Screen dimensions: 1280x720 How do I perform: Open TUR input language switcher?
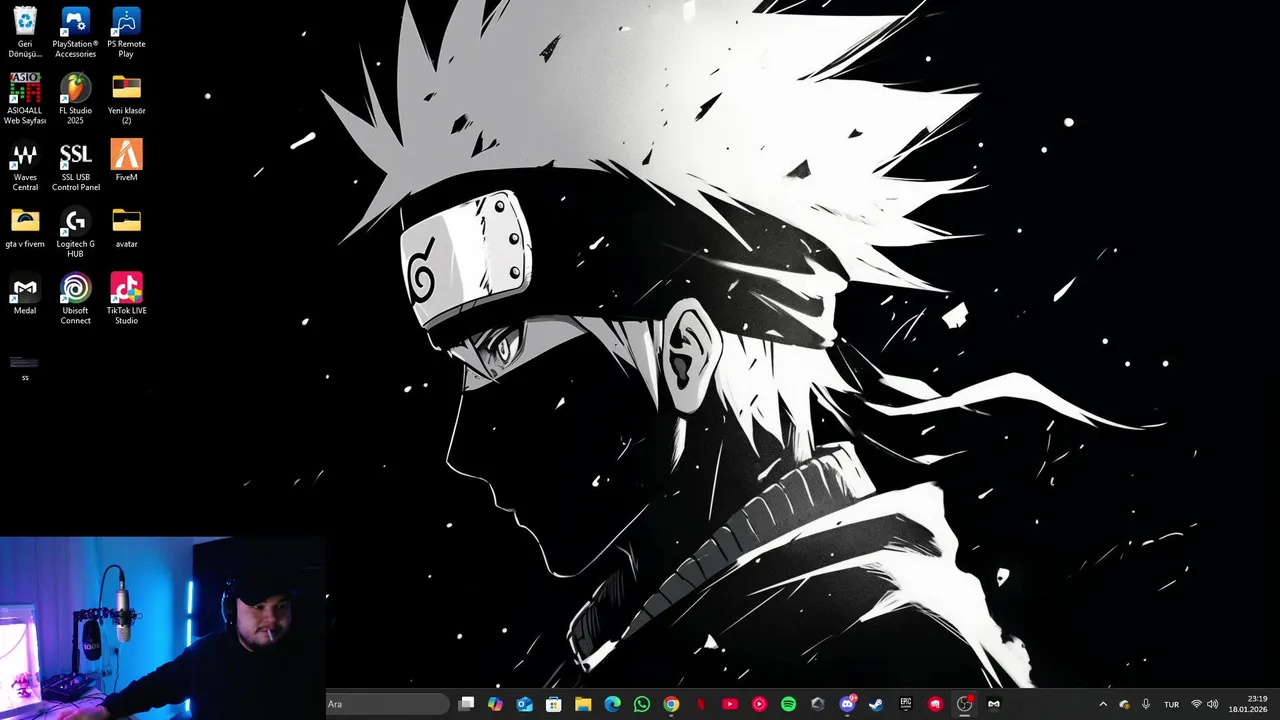[x=1171, y=704]
